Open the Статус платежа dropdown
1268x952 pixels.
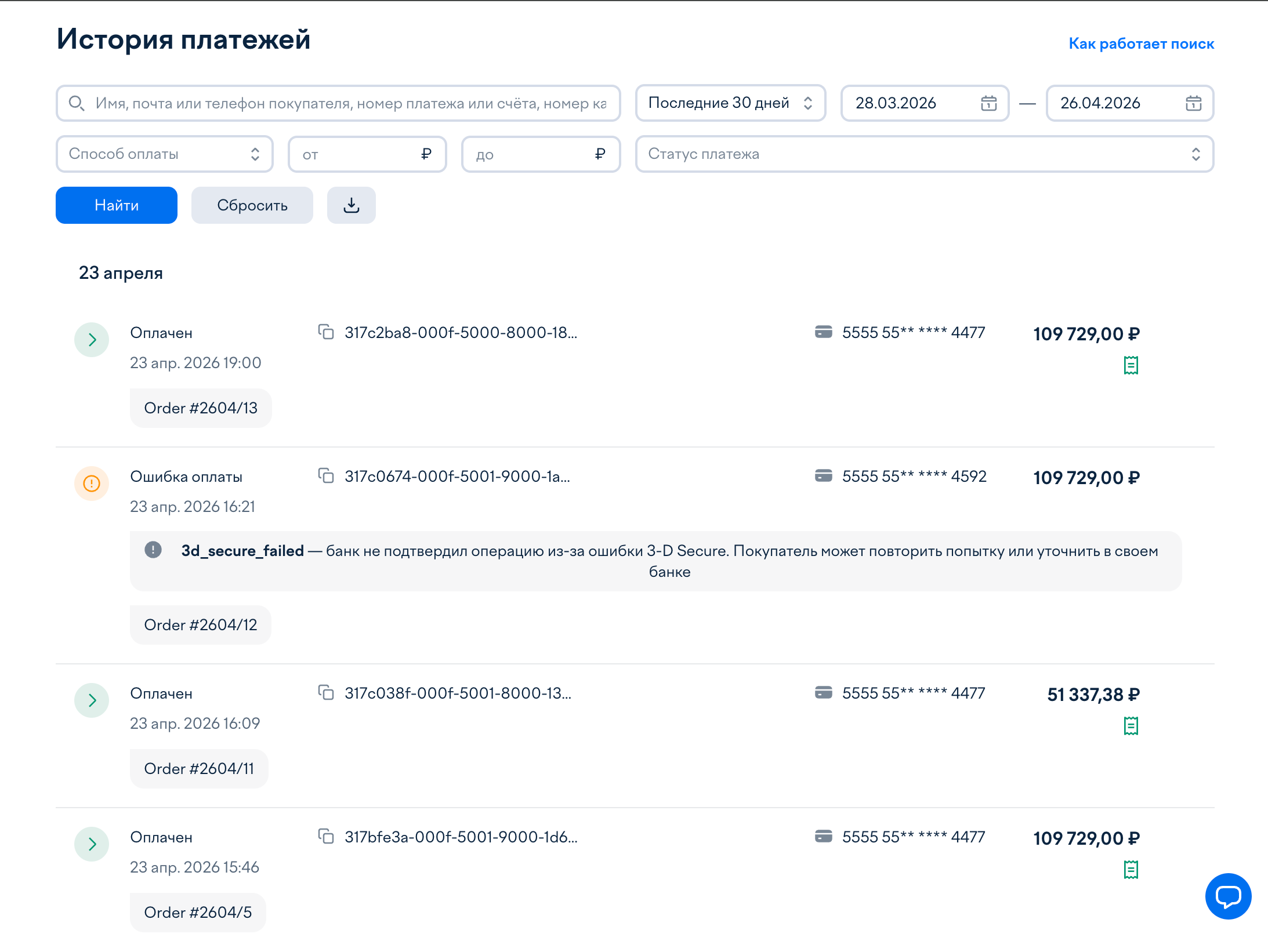(924, 154)
